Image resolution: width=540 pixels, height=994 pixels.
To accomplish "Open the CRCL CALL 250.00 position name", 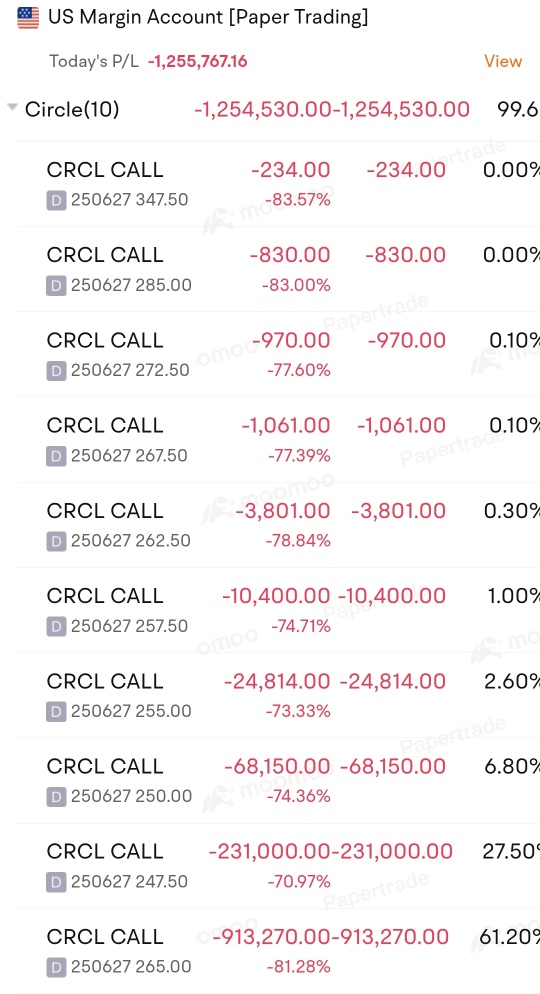I will point(105,766).
